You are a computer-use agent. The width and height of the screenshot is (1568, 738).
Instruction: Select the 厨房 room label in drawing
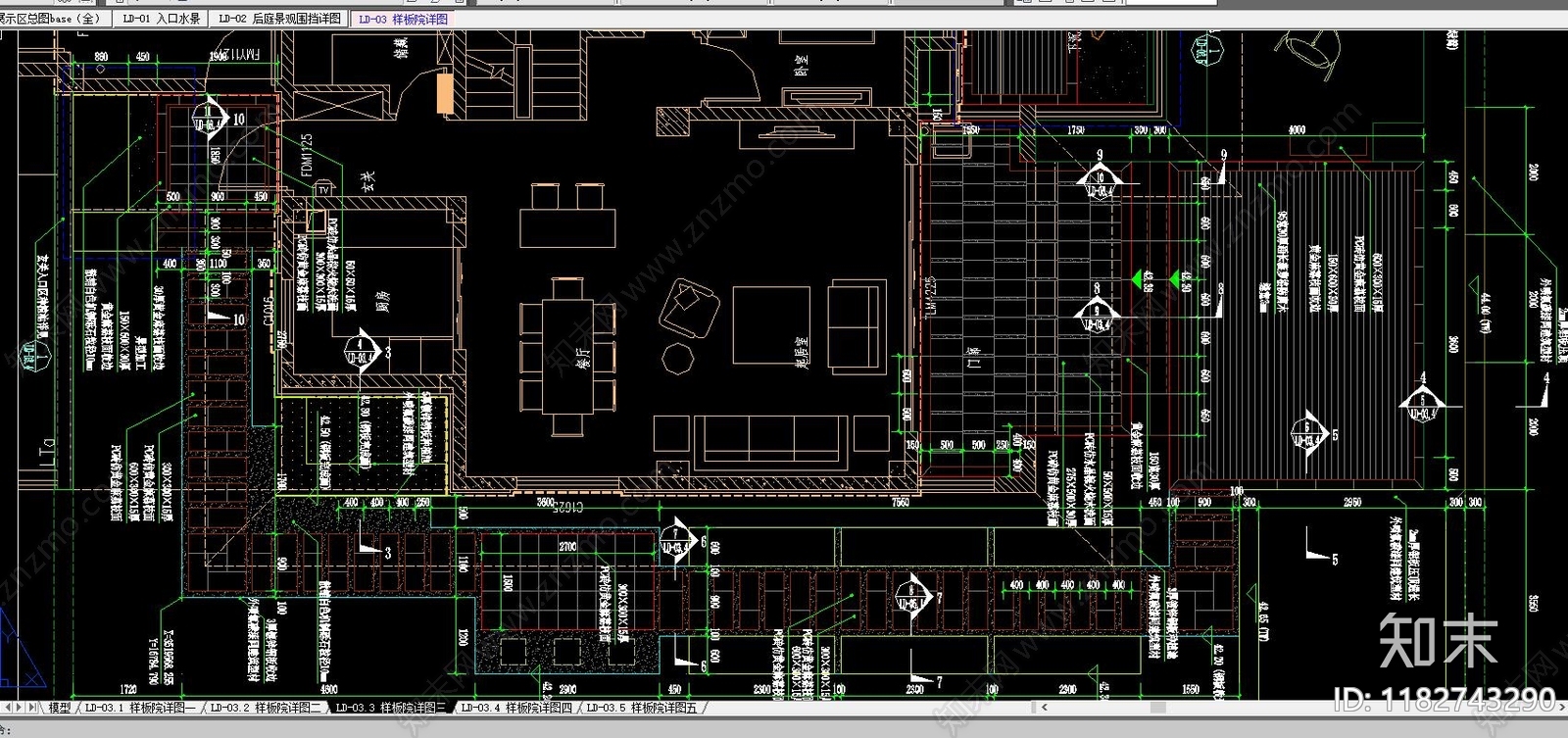coord(381,302)
